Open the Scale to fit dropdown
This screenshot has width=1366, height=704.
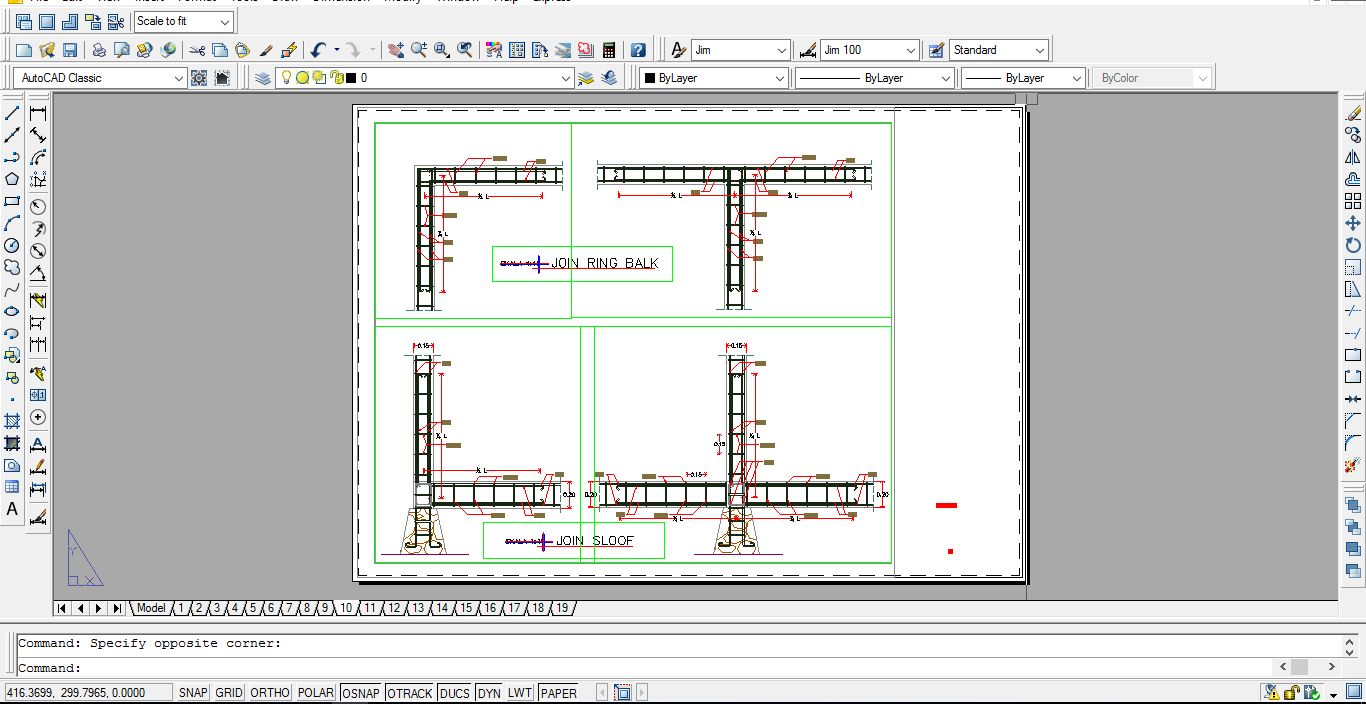[224, 21]
